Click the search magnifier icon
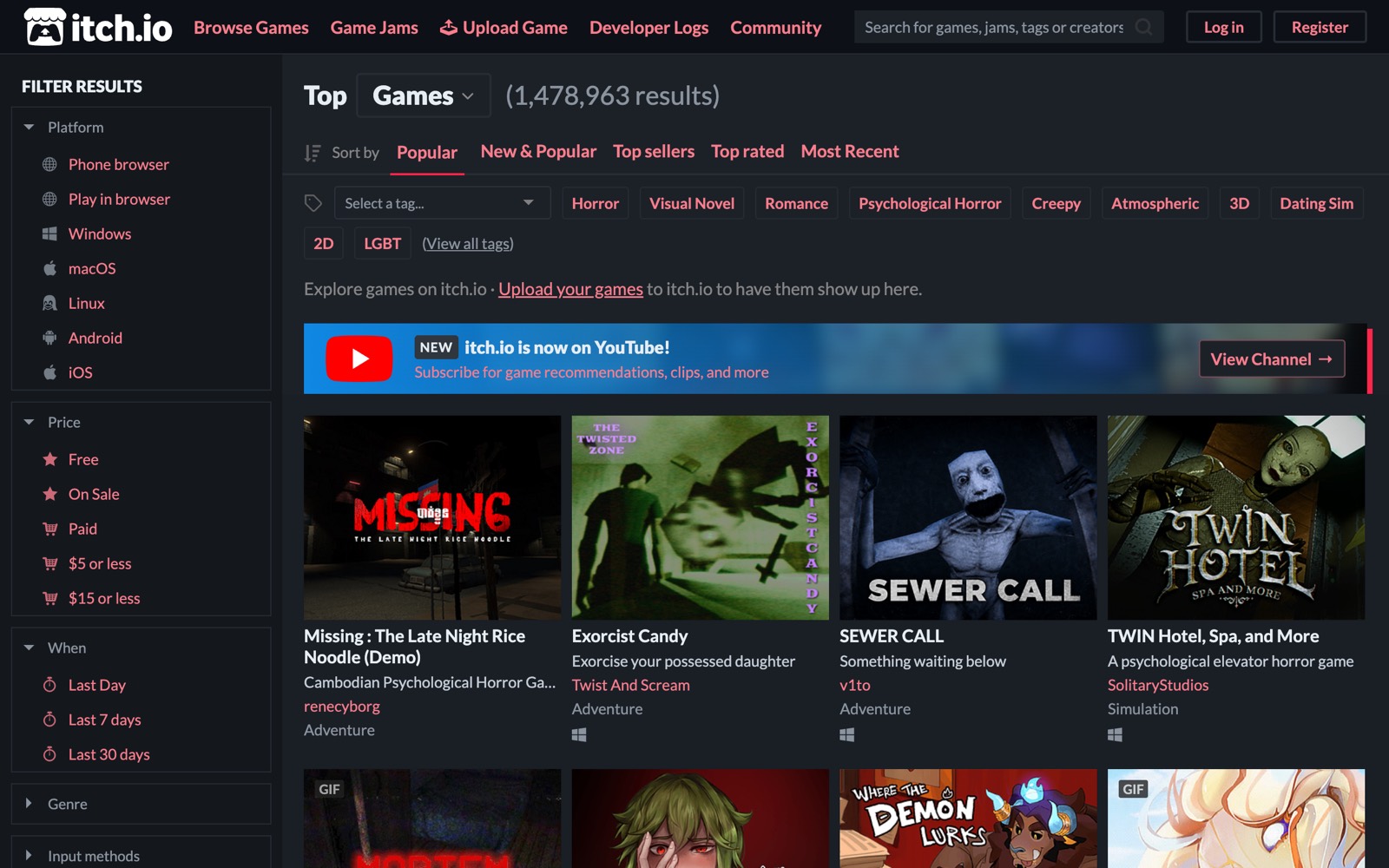The height and width of the screenshot is (868, 1389). click(x=1144, y=27)
